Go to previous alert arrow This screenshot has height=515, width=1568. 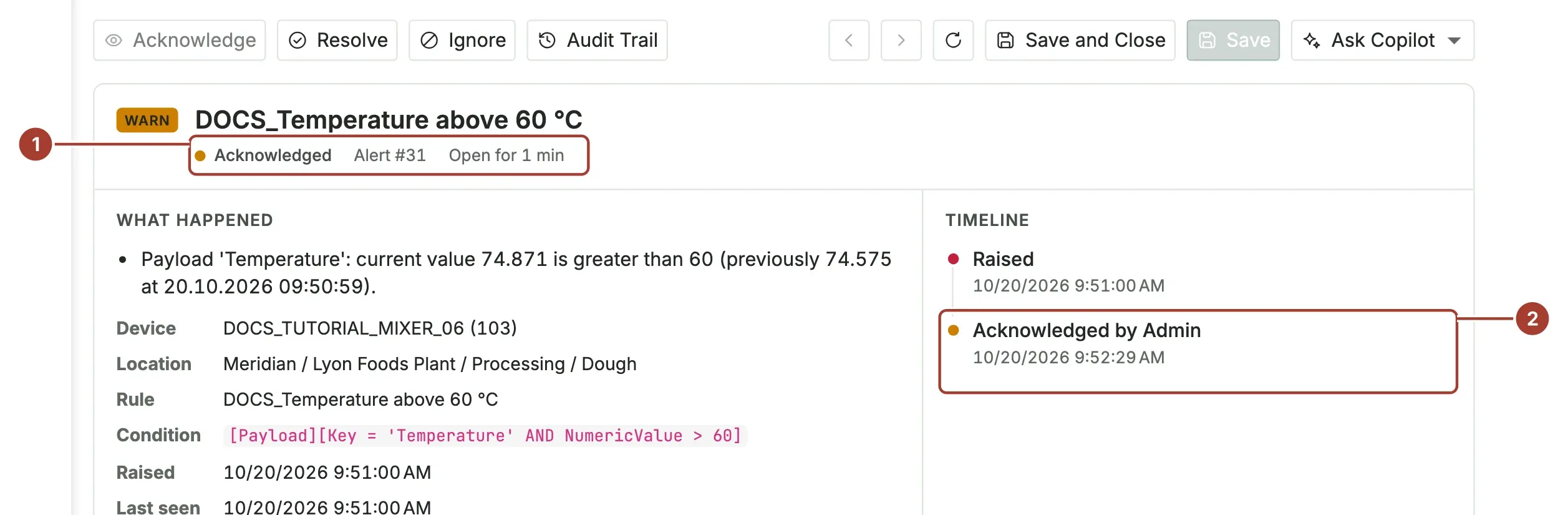(849, 41)
